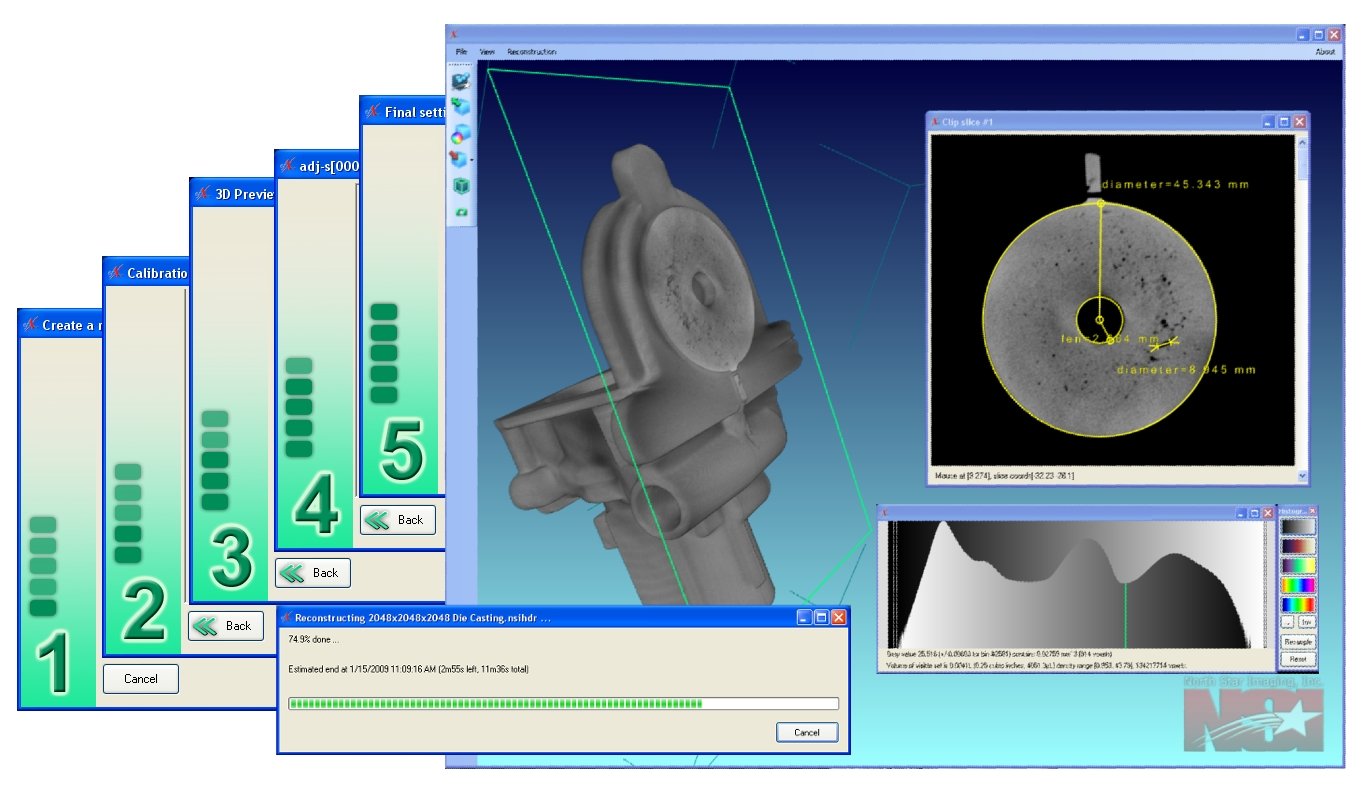Click the Clip slice scrollbar down arrow
The image size is (1364, 802).
coord(1301,476)
